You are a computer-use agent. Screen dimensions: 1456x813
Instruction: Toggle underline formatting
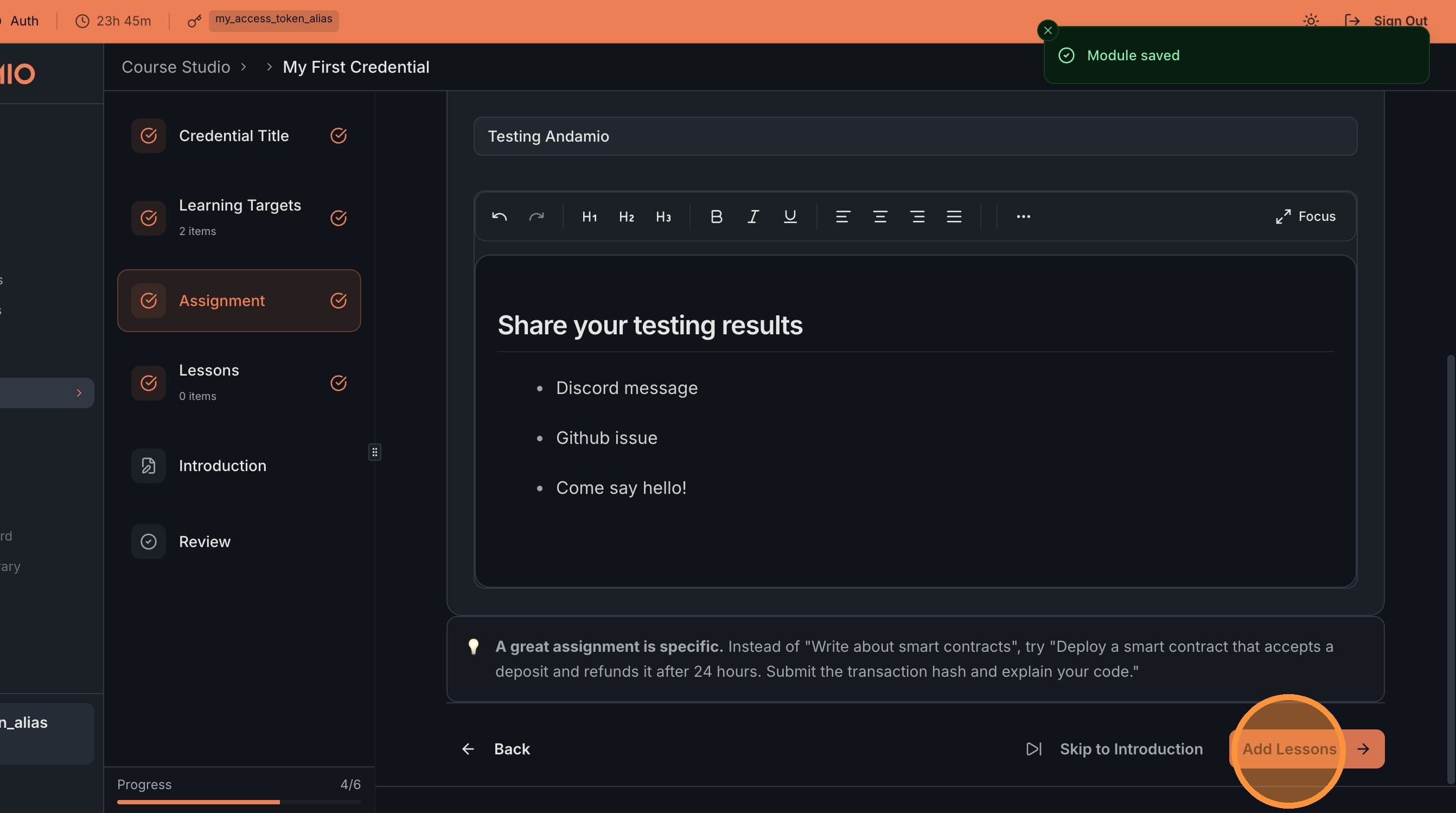point(790,217)
